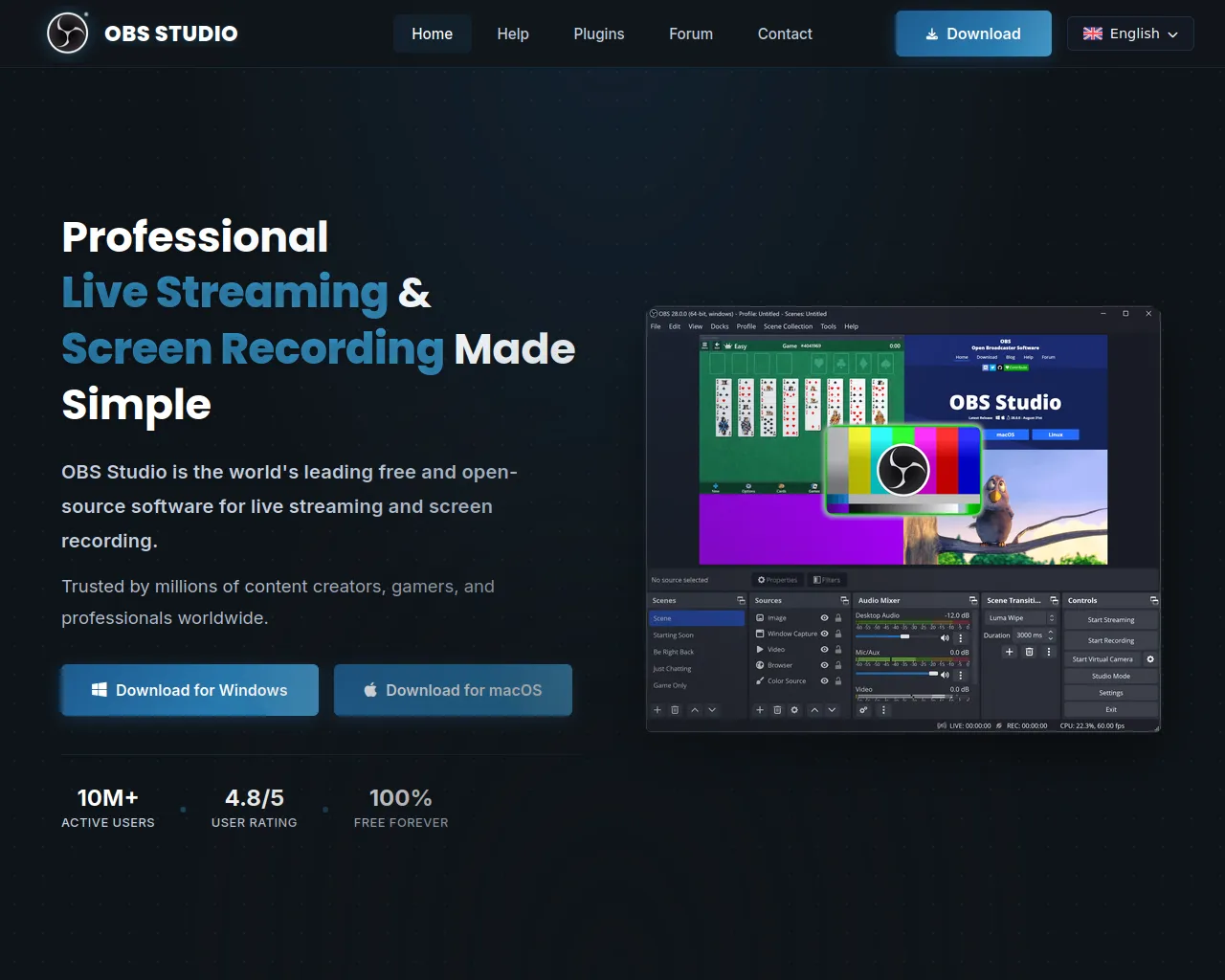
Task: Click Start Streaming in the Controls dock
Action: pyautogui.click(x=1111, y=620)
